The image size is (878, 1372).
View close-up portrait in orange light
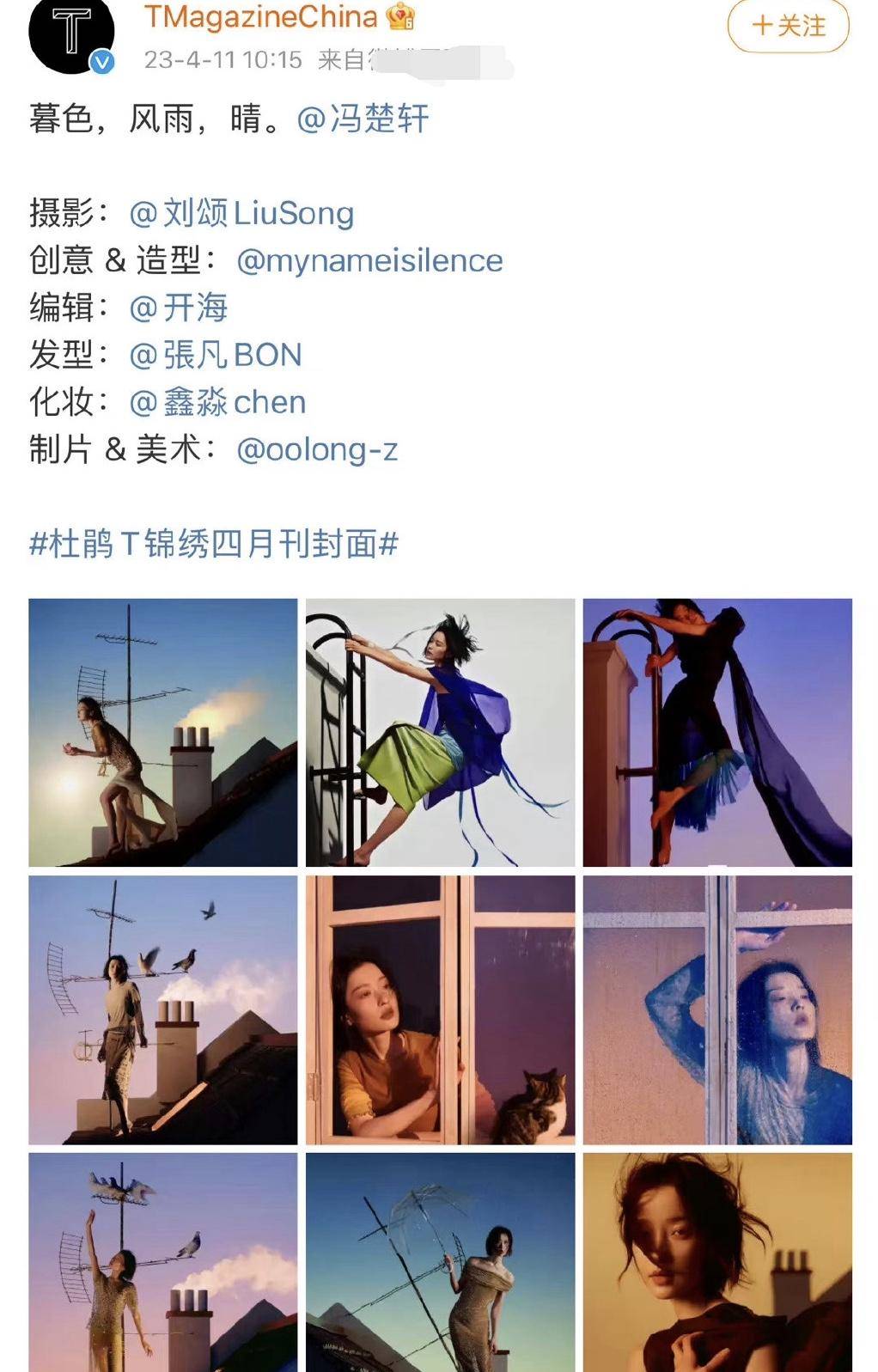tap(717, 1263)
